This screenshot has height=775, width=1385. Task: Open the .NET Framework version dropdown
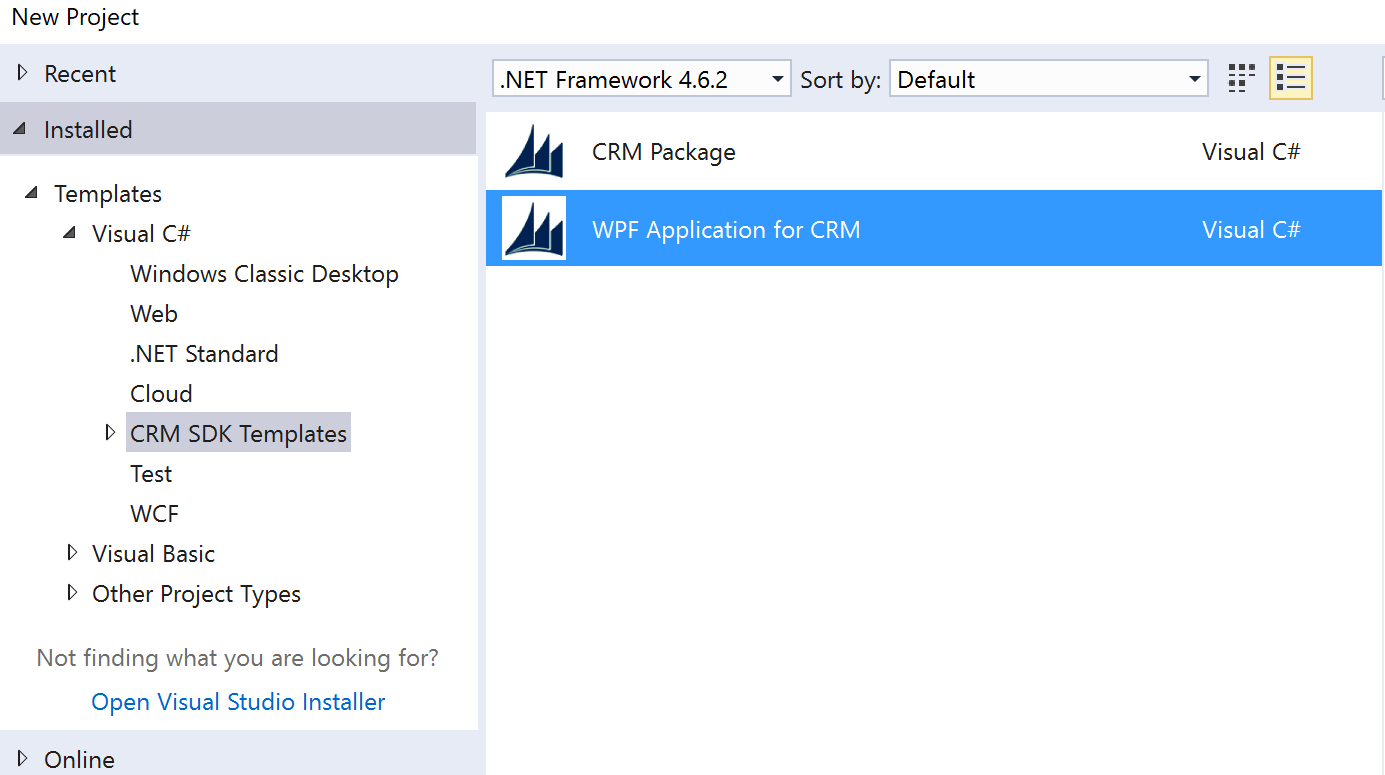[642, 79]
